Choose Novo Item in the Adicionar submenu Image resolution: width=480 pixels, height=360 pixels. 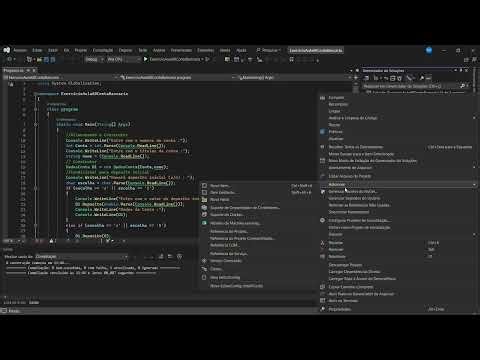[x=257, y=186]
